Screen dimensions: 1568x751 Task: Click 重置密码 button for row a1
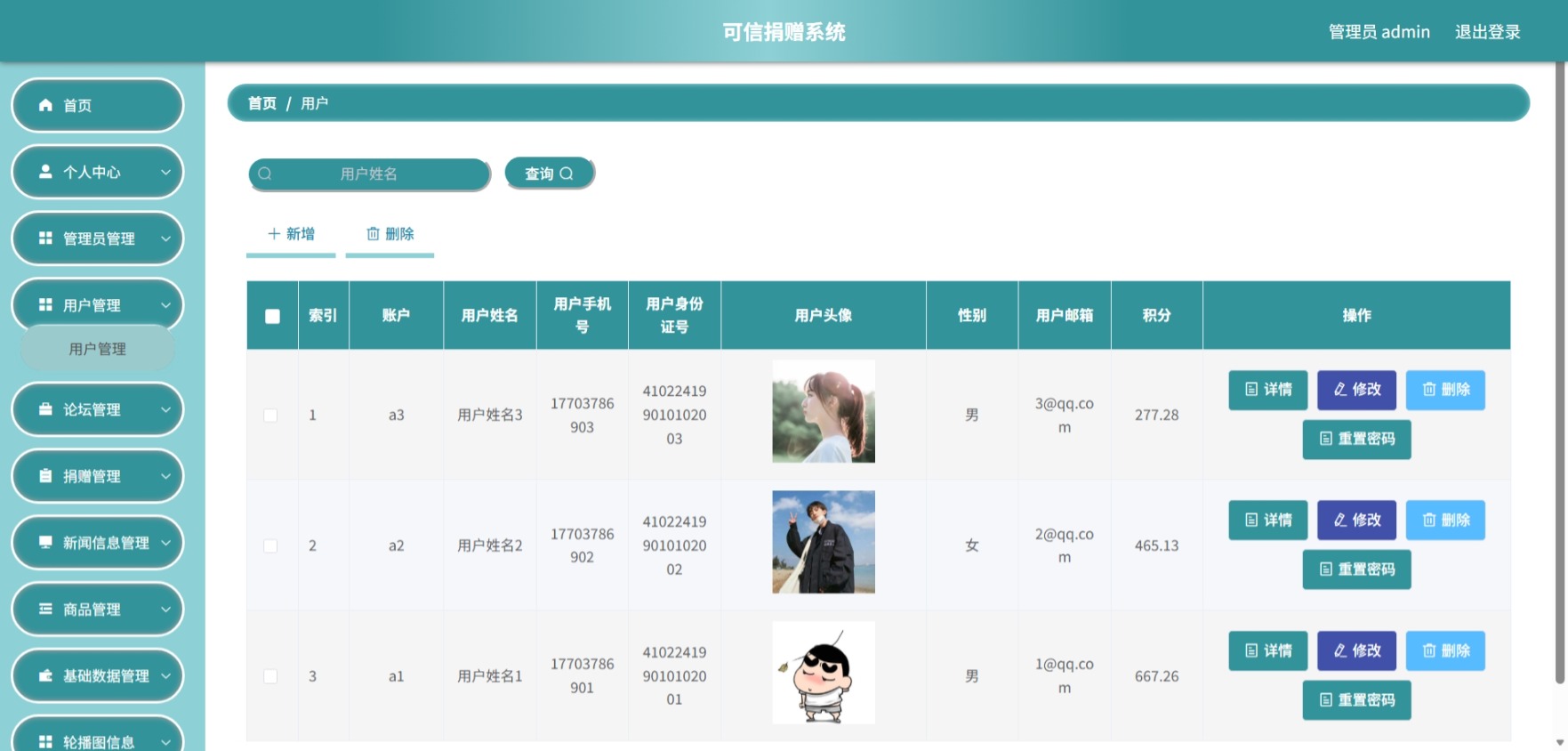click(x=1356, y=700)
